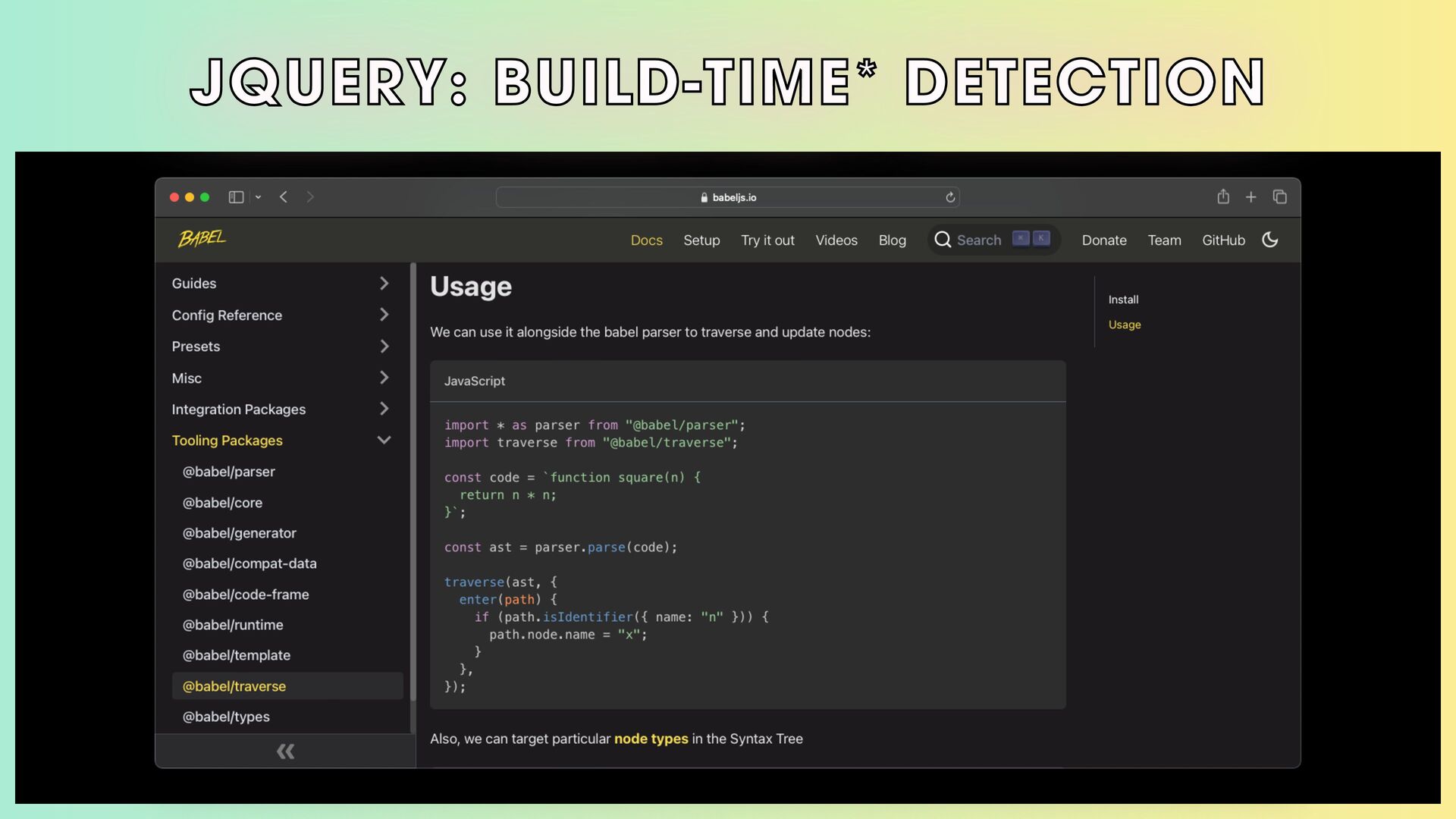
Task: Collapse the Tooling Packages section
Action: tap(384, 440)
